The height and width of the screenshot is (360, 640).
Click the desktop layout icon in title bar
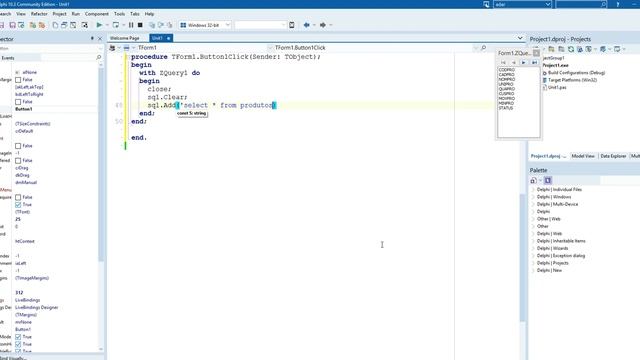tap(486, 4)
